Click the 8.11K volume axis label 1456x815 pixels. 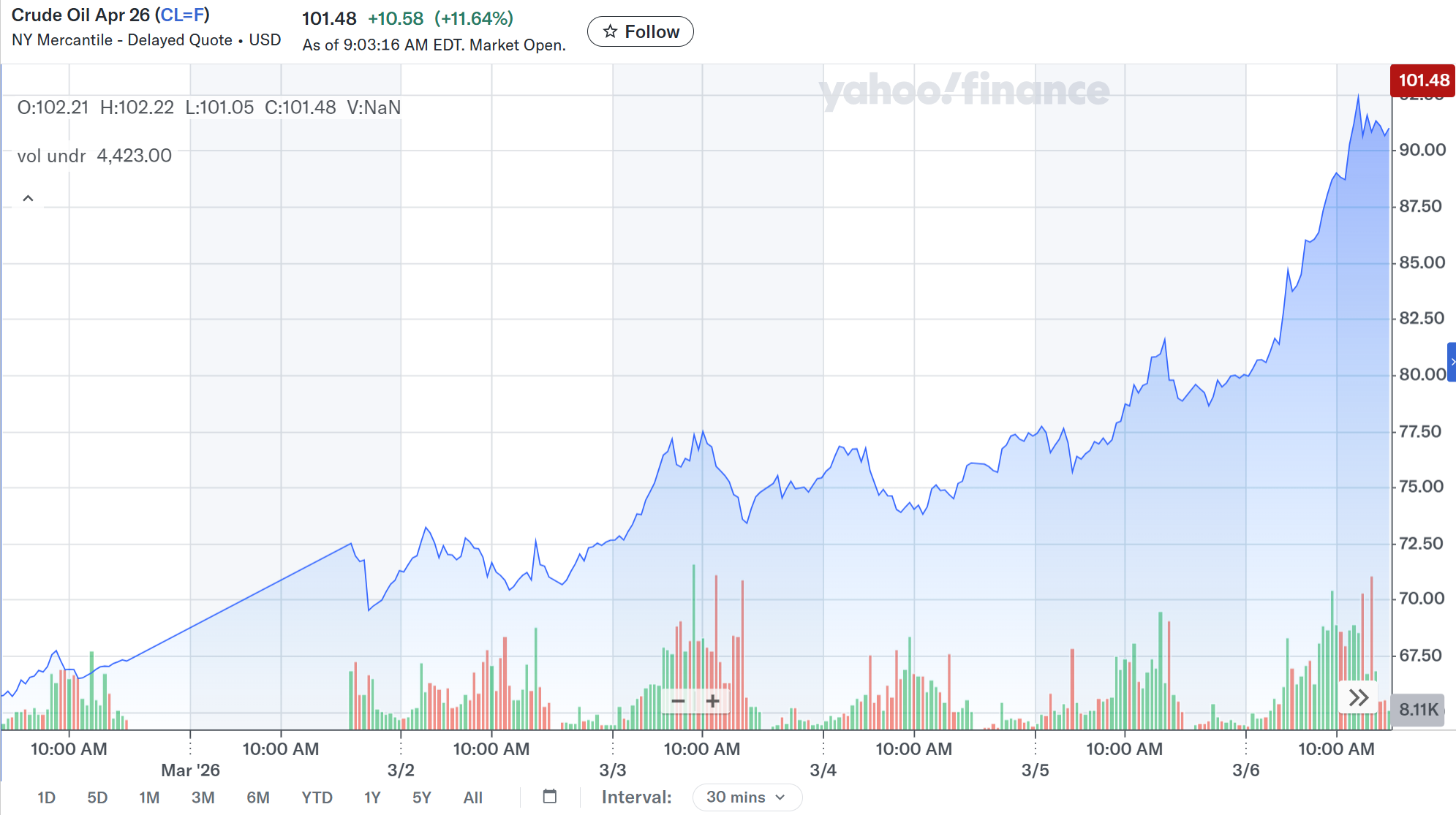coord(1417,709)
